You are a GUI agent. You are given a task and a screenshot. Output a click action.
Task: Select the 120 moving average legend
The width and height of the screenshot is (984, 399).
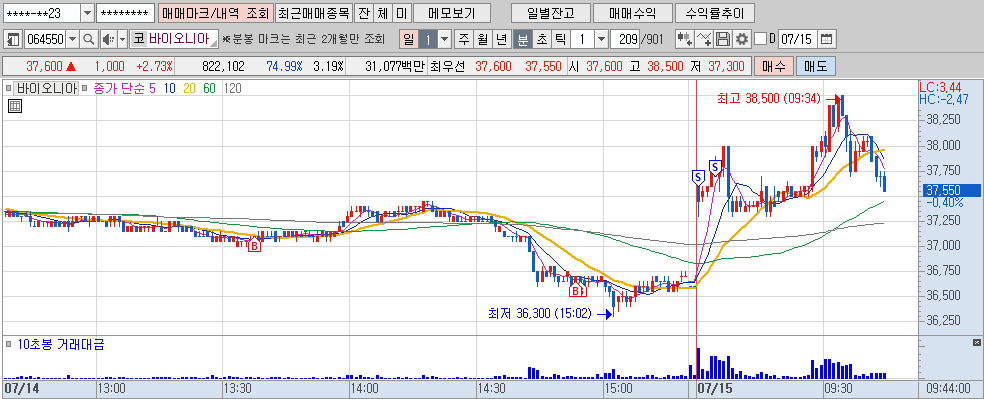(x=232, y=88)
